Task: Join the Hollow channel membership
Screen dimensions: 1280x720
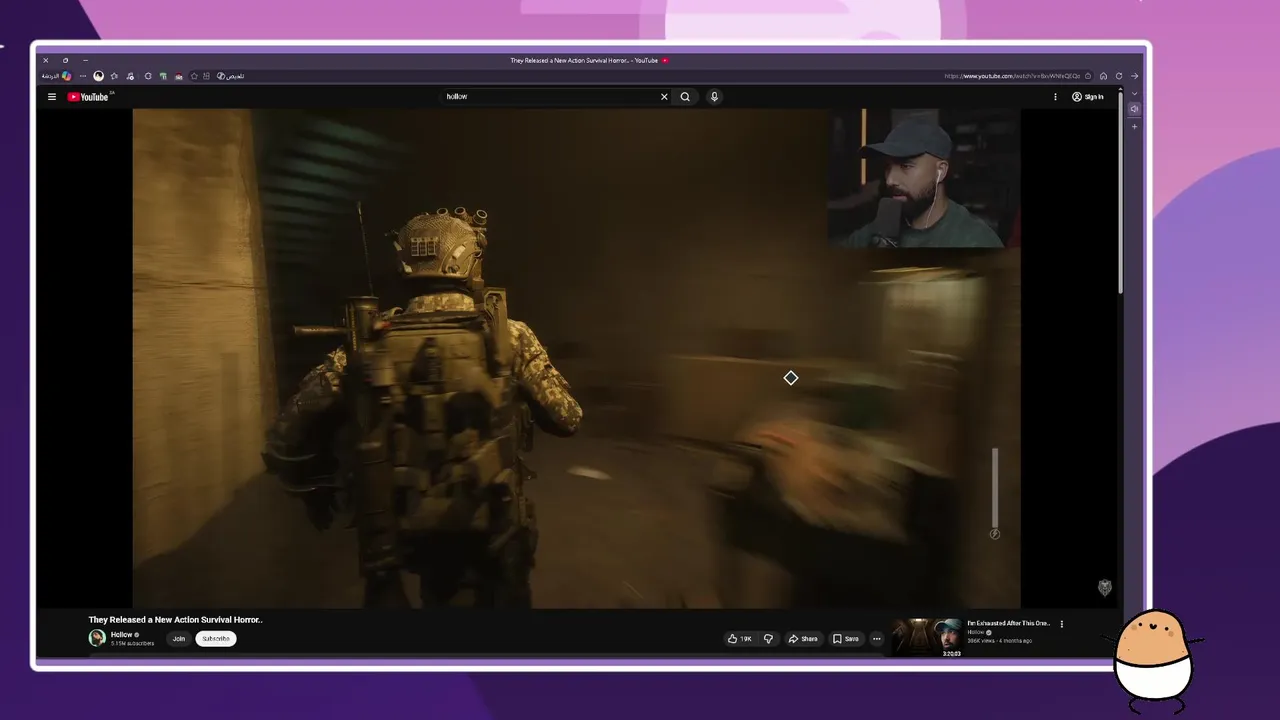Action: 178,639
